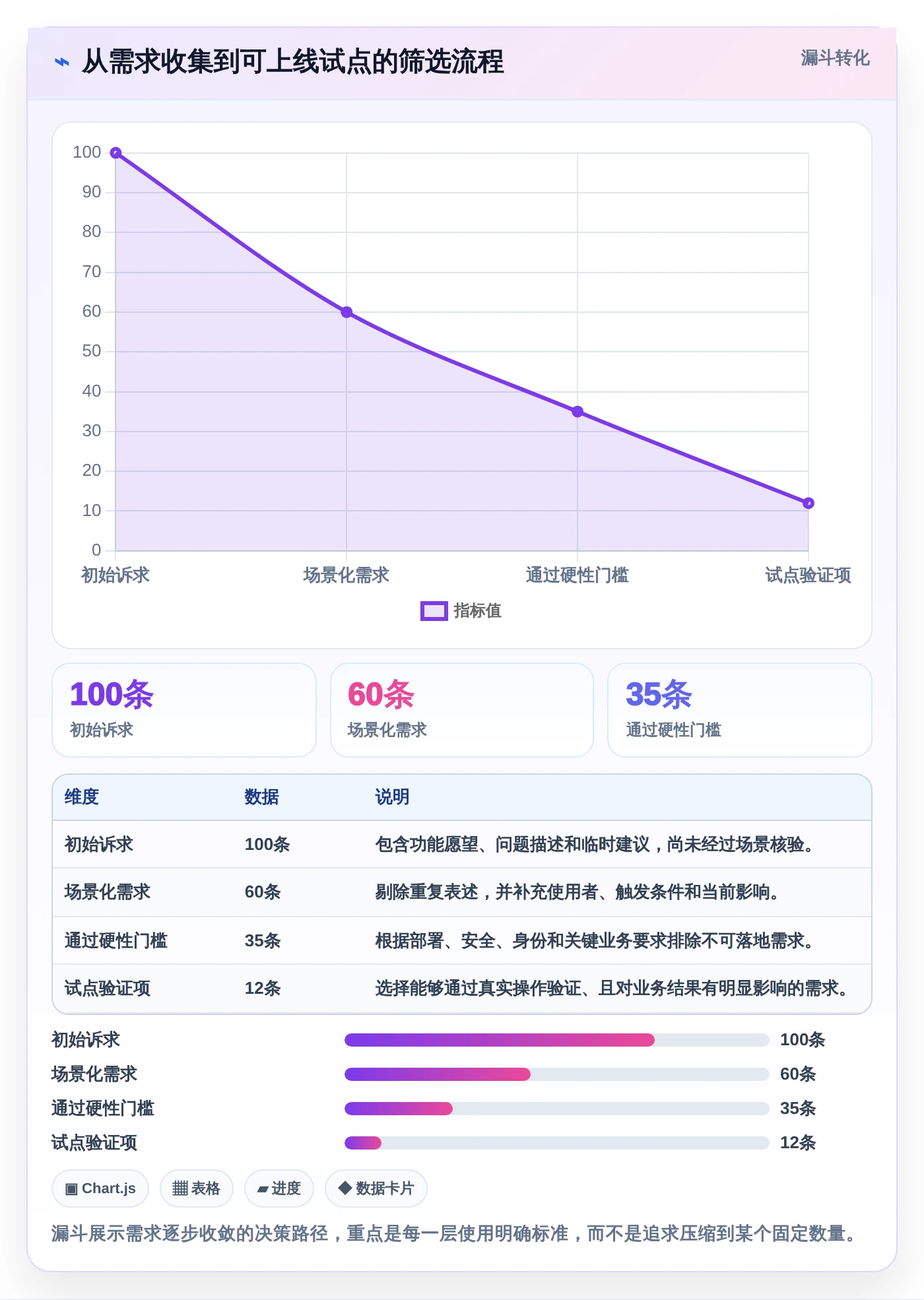The image size is (924, 1300).
Task: Click the 数据卡片 tag chip
Action: point(376,1188)
